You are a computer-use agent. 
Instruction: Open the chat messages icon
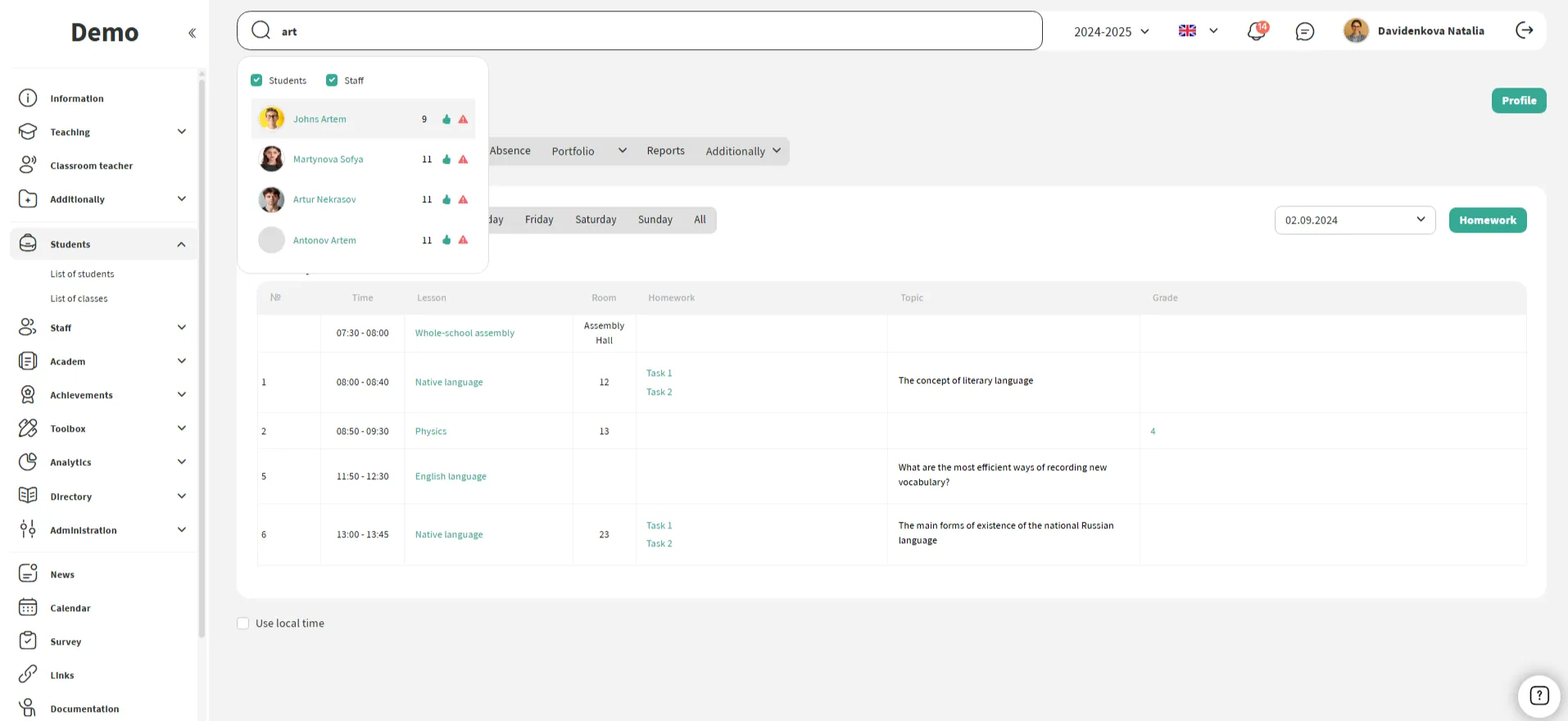tap(1304, 31)
